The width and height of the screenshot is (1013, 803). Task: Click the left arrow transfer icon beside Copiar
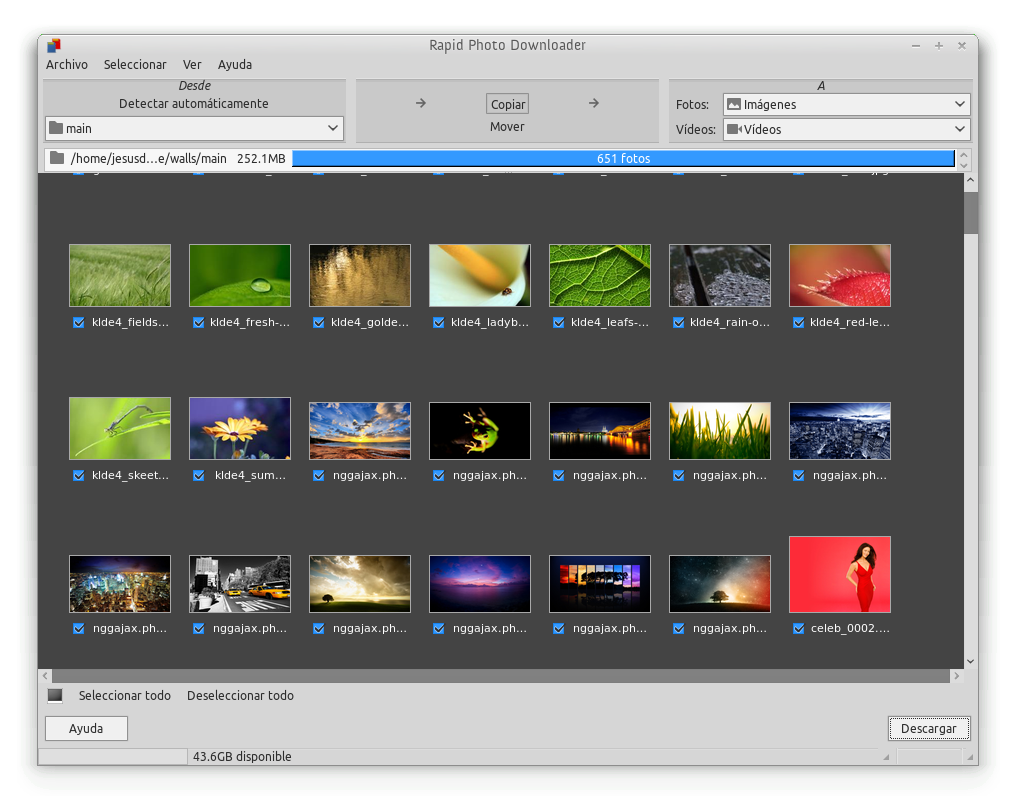coord(420,103)
